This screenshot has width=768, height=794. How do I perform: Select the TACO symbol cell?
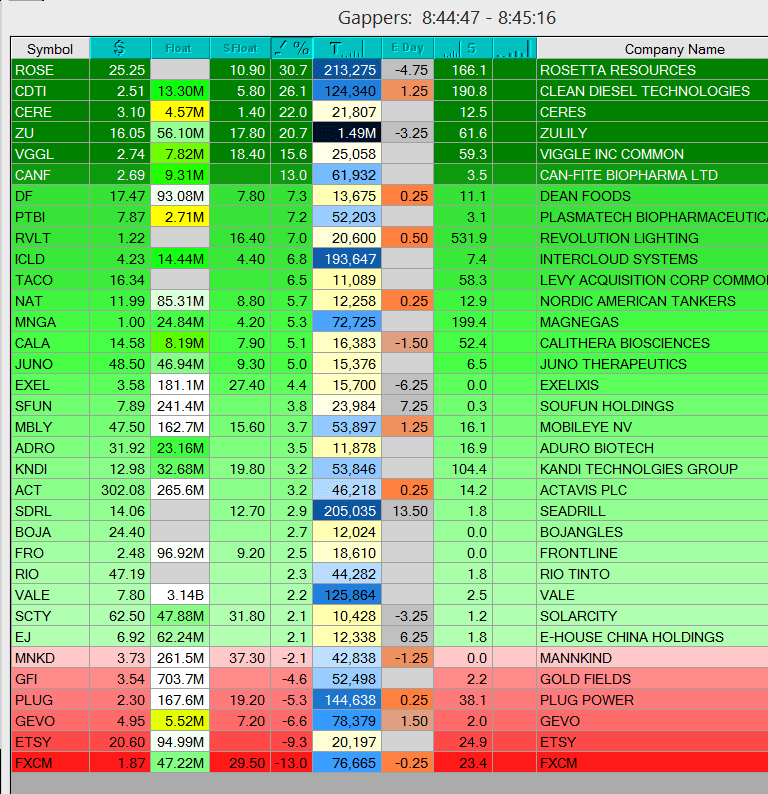point(51,280)
